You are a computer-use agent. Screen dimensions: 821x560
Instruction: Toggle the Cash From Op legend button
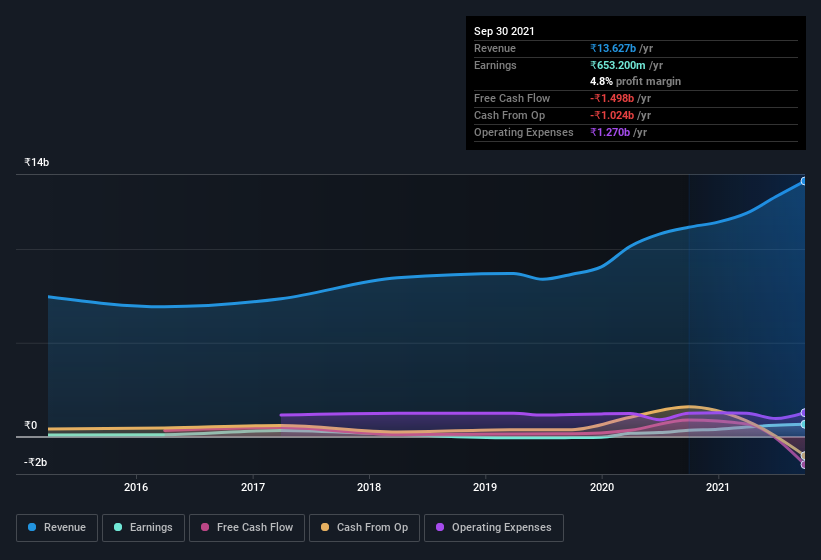tap(364, 528)
